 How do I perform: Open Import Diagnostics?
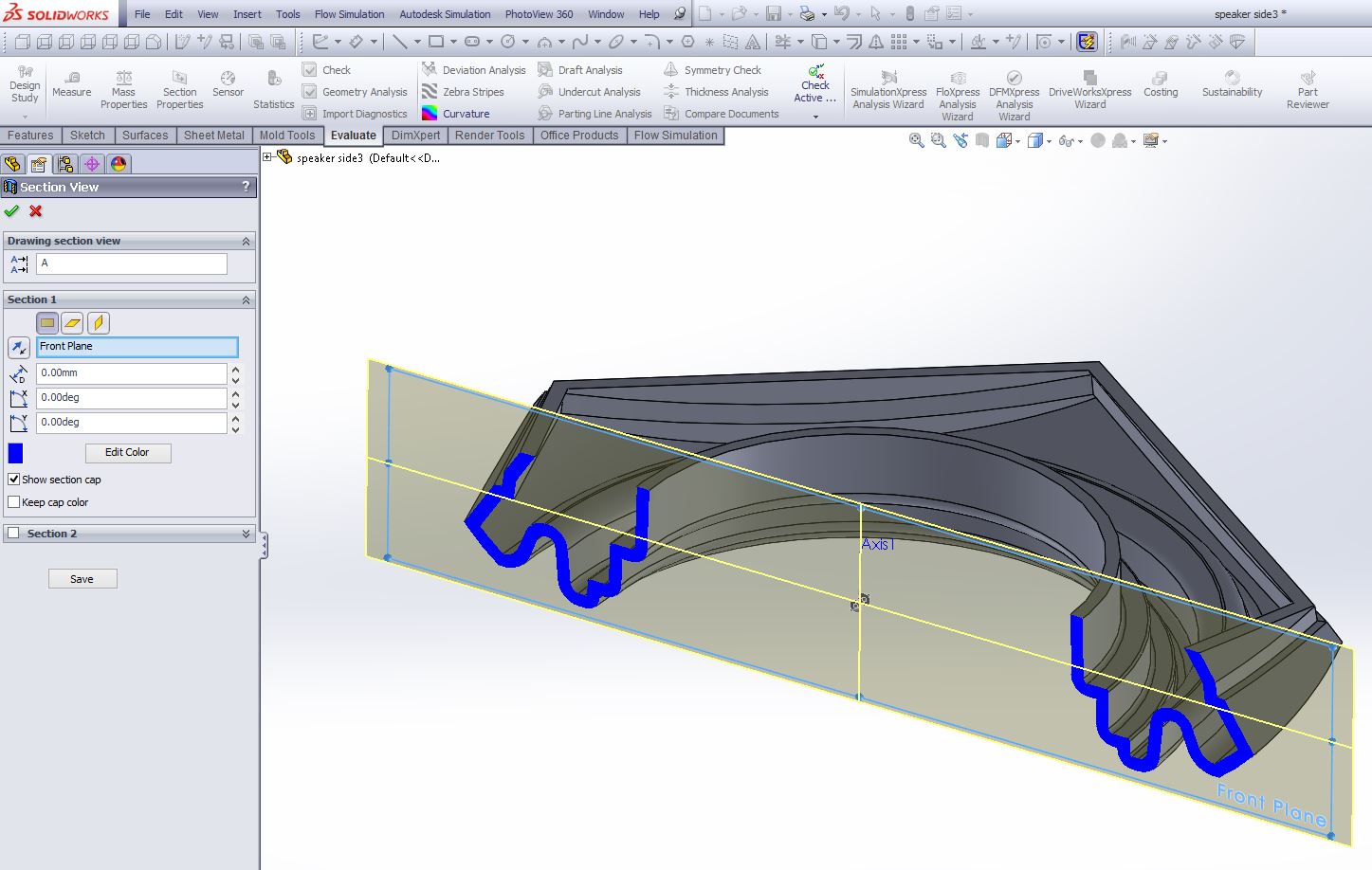coord(355,114)
